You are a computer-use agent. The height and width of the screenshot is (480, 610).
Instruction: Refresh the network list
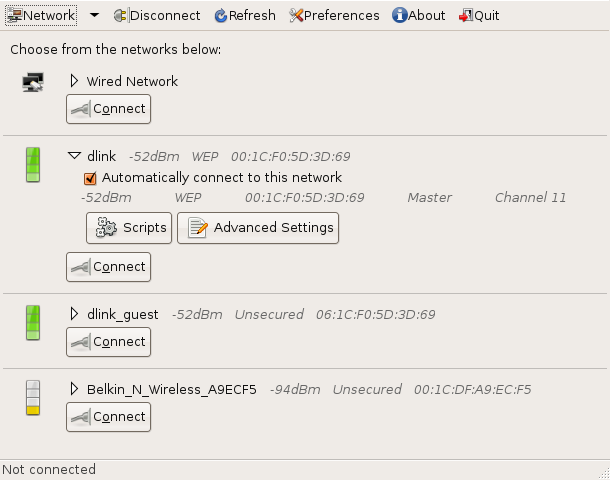(x=244, y=16)
